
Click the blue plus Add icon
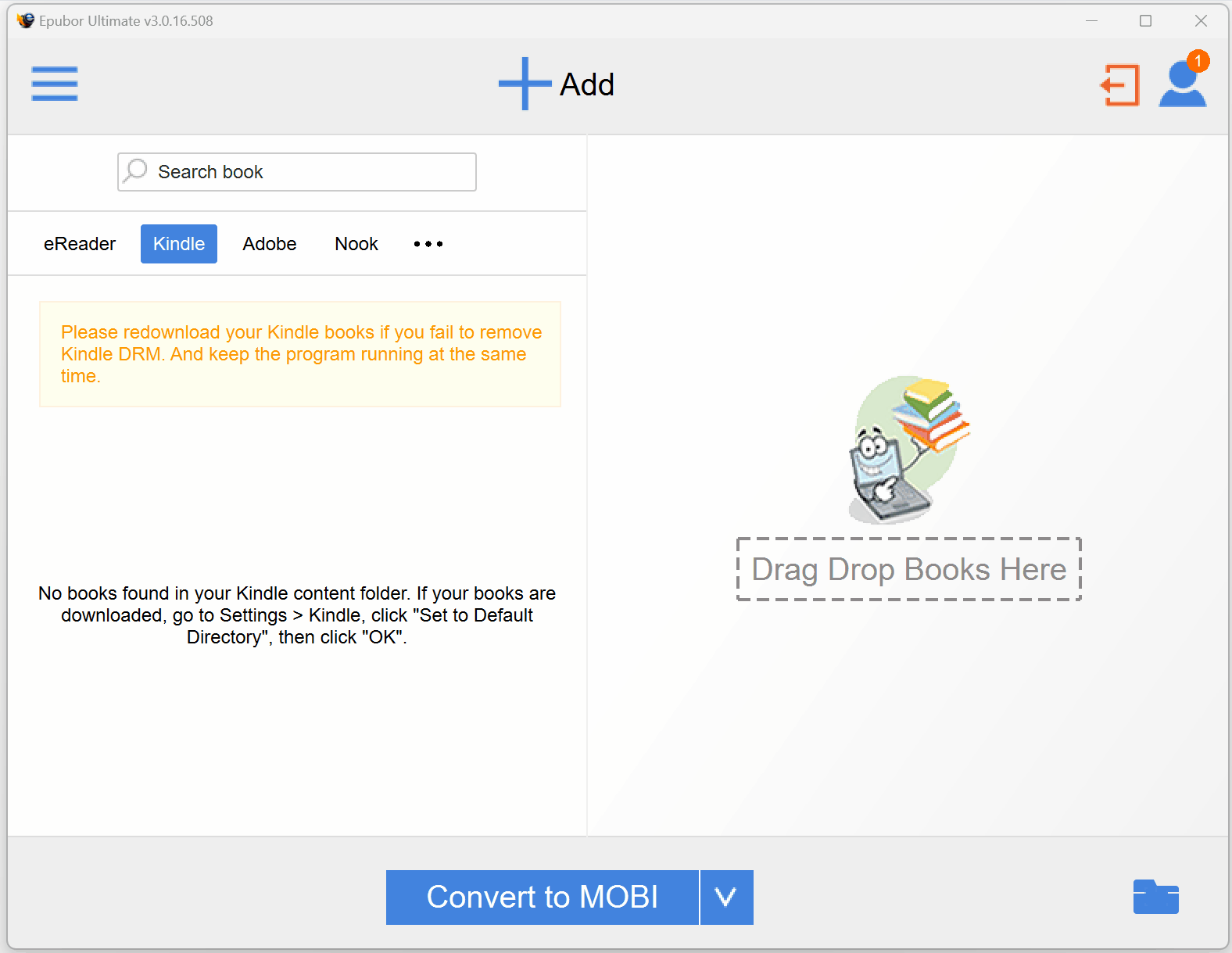click(525, 84)
